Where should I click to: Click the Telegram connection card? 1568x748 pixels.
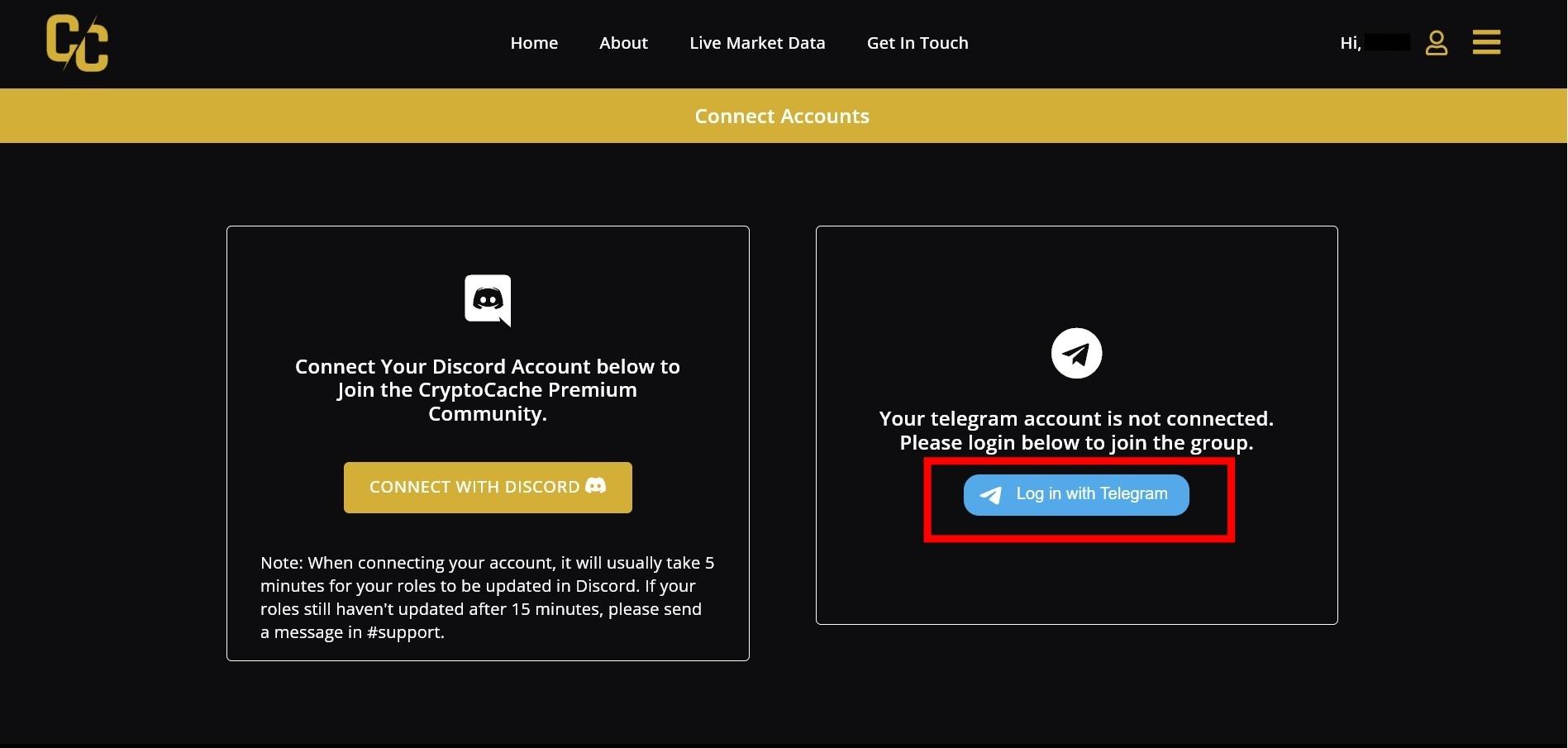[x=1076, y=426]
